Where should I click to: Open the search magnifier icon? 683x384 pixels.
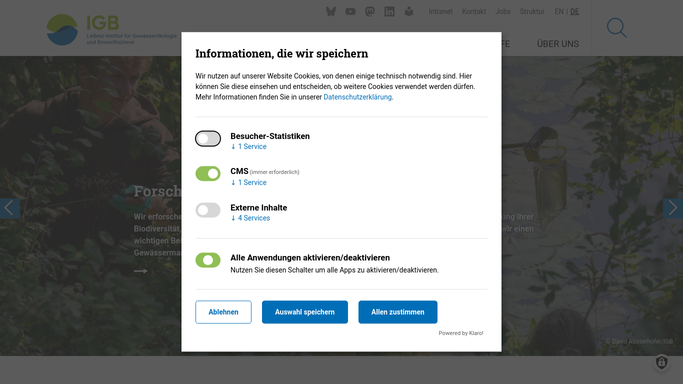point(617,28)
